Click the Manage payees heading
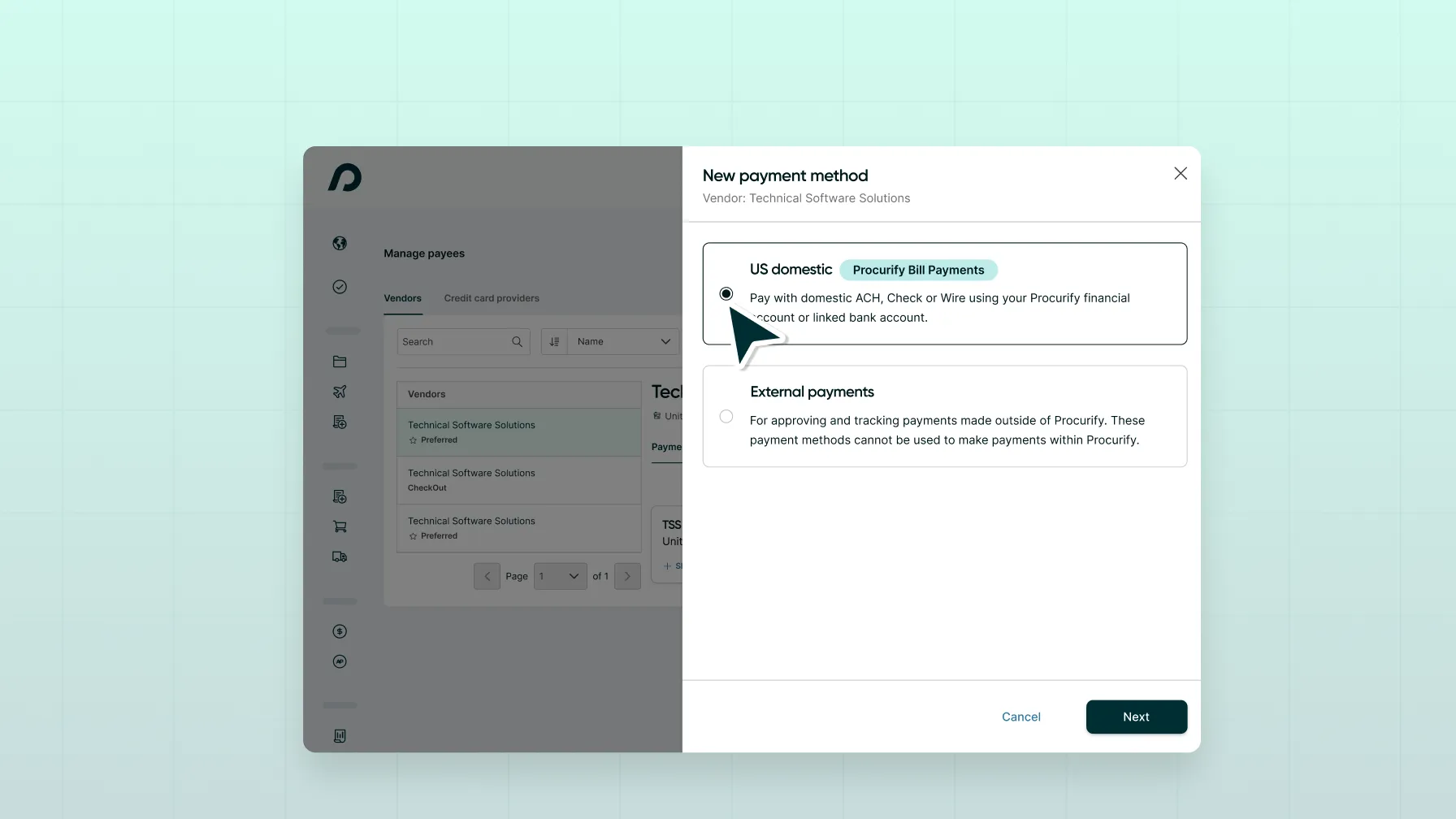The height and width of the screenshot is (819, 1456). tap(424, 253)
